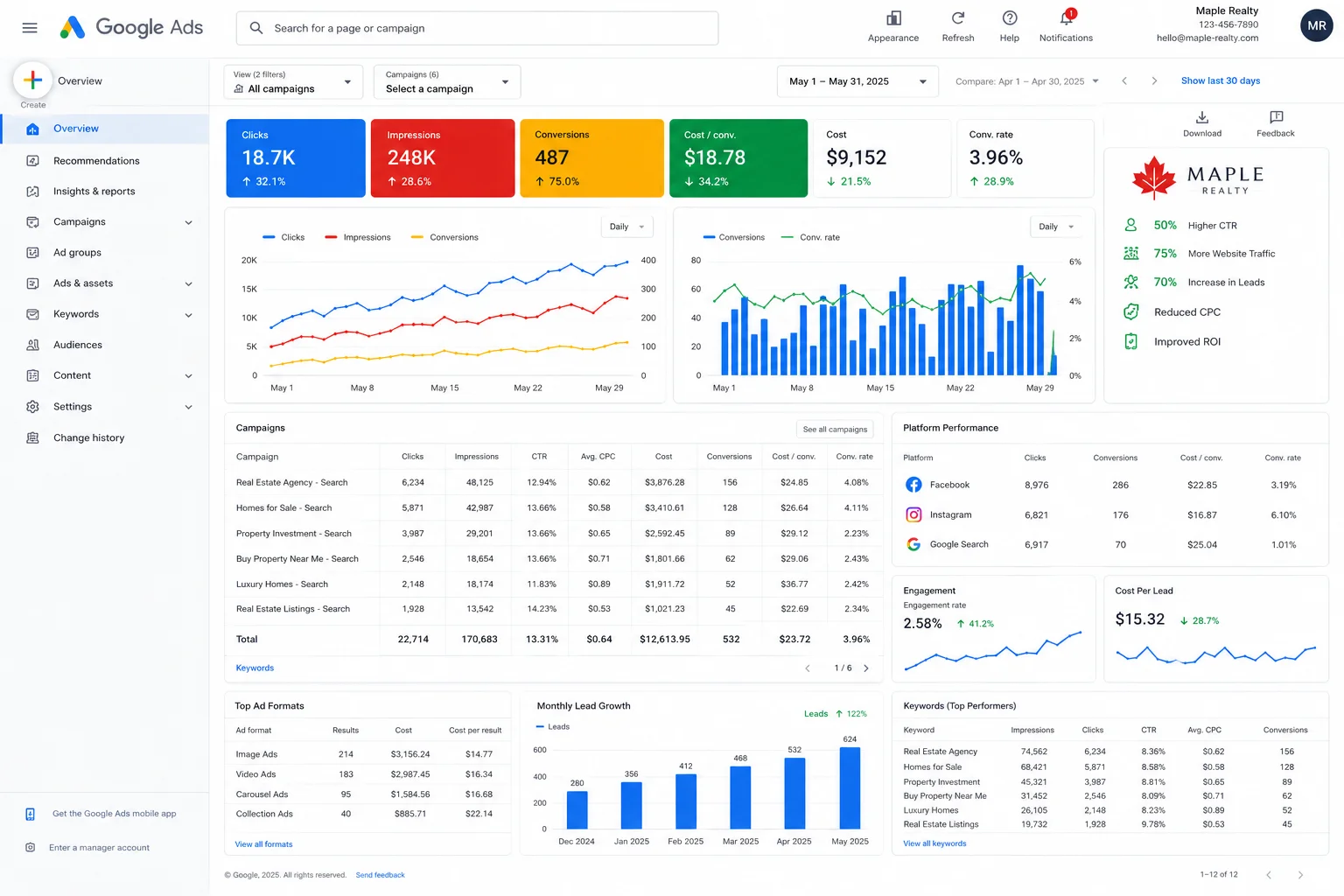Open the May 1 – May 31 date range dropdown
The width and height of the screenshot is (1344, 896).
(857, 81)
